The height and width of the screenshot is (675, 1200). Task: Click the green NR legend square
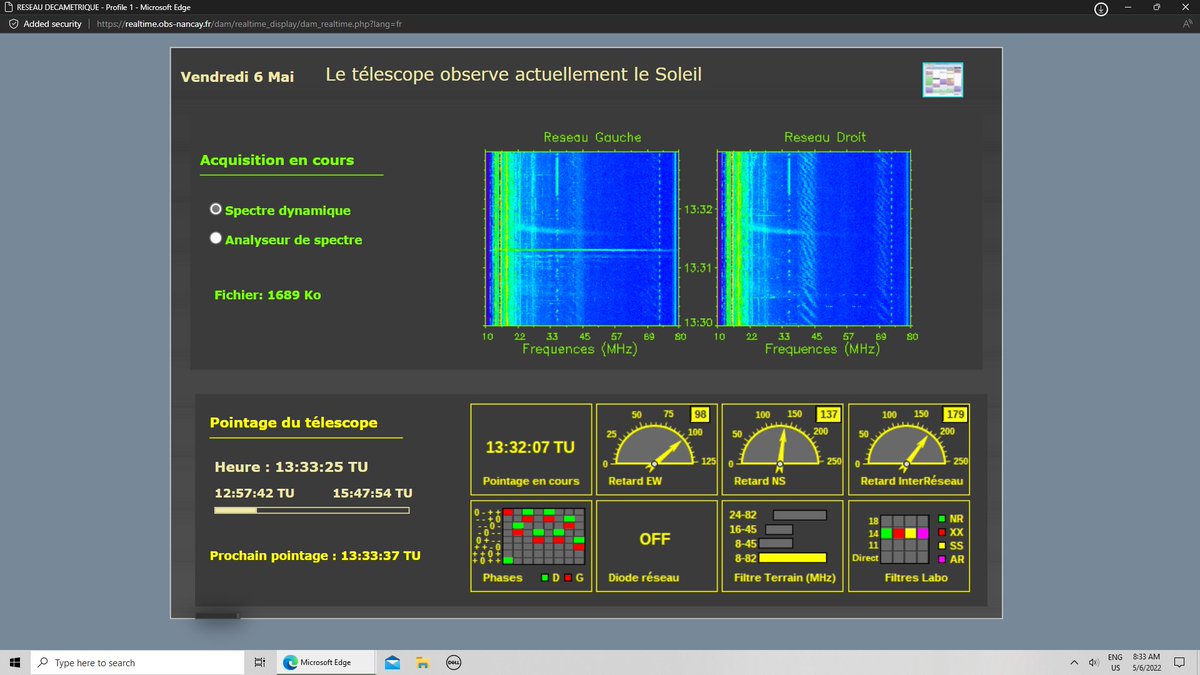point(942,519)
